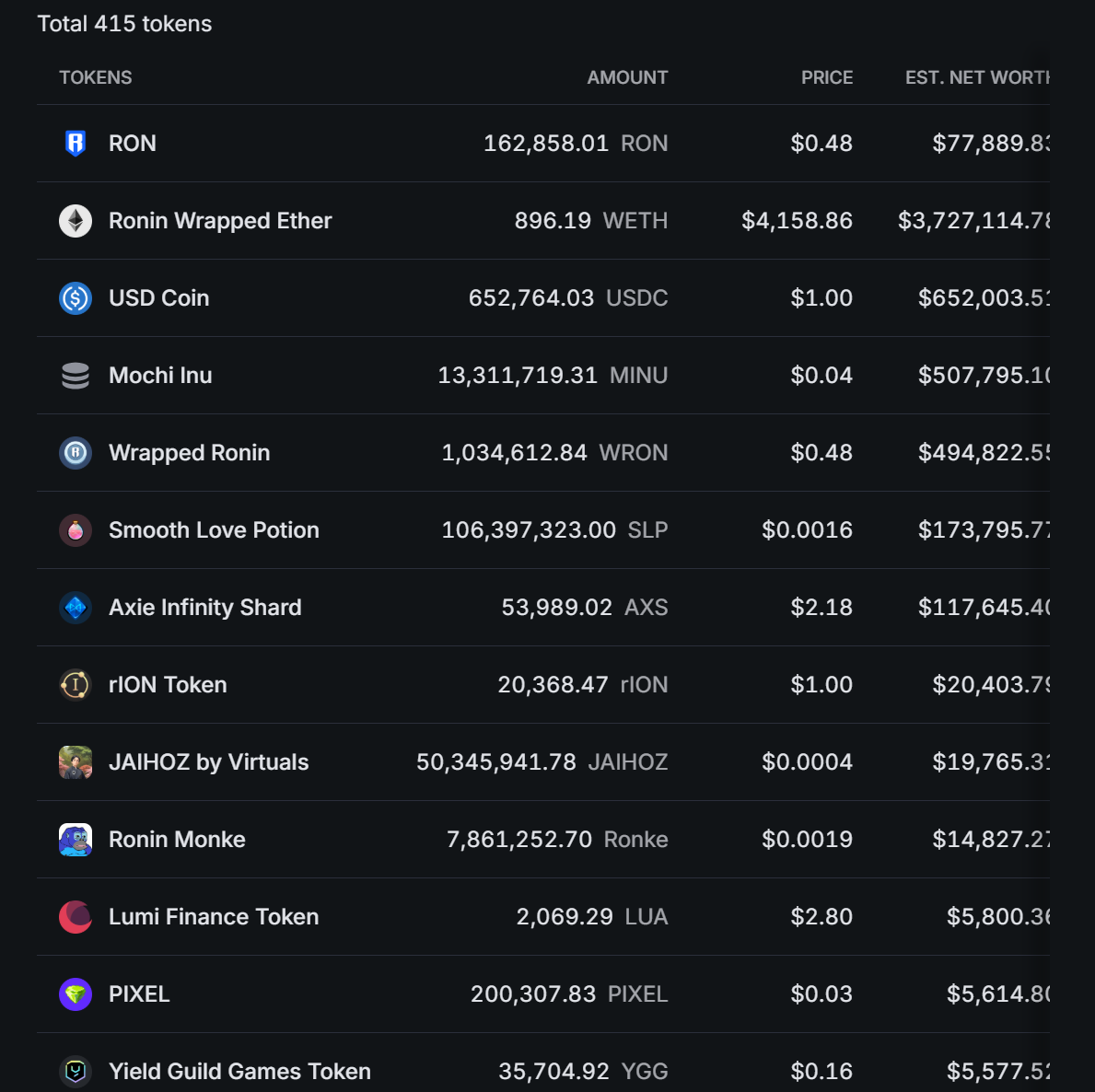The height and width of the screenshot is (1092, 1095).
Task: Click the PIXEL gem icon
Action: [x=76, y=994]
